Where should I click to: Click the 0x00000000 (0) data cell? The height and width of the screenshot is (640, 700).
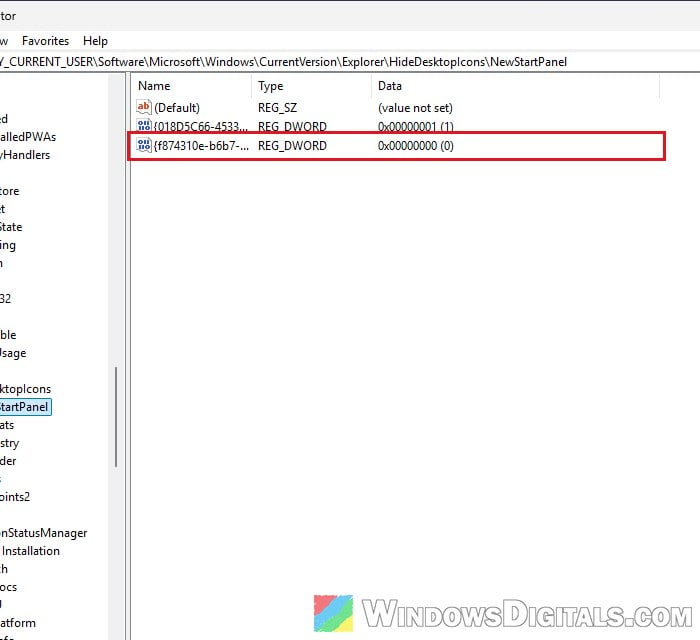(x=416, y=145)
